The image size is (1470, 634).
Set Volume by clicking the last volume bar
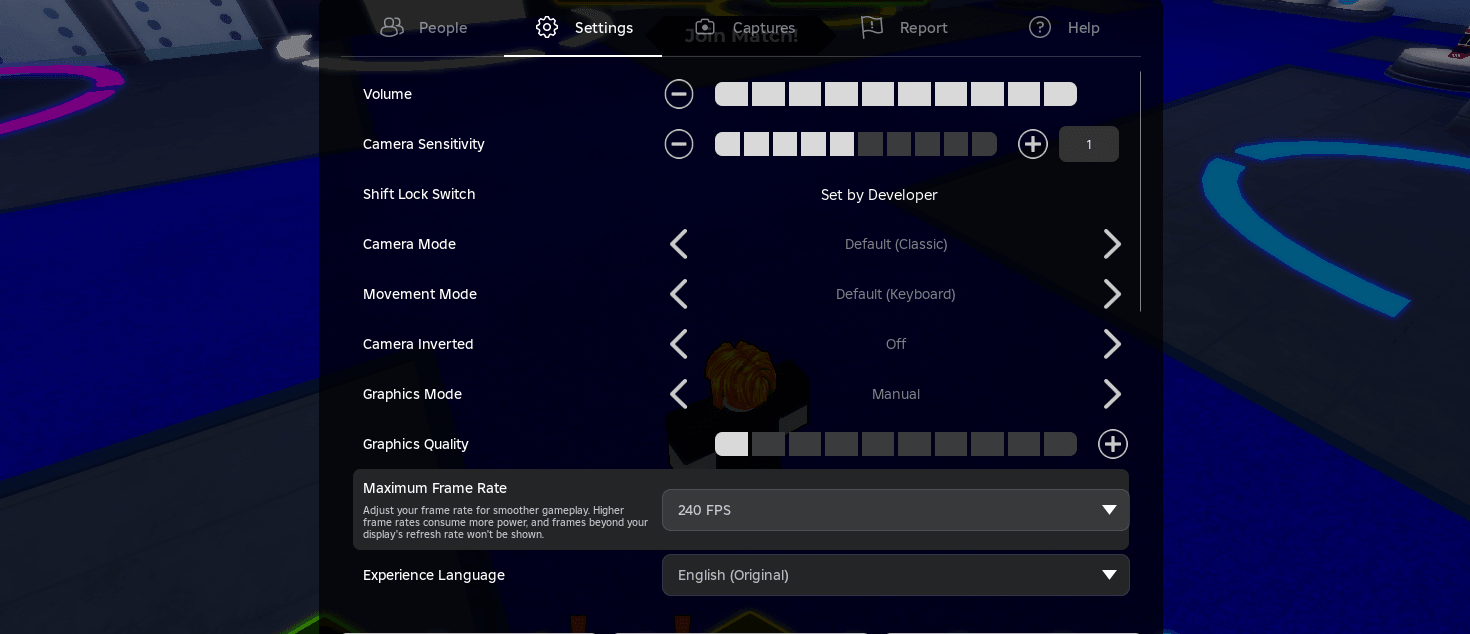click(x=1060, y=94)
